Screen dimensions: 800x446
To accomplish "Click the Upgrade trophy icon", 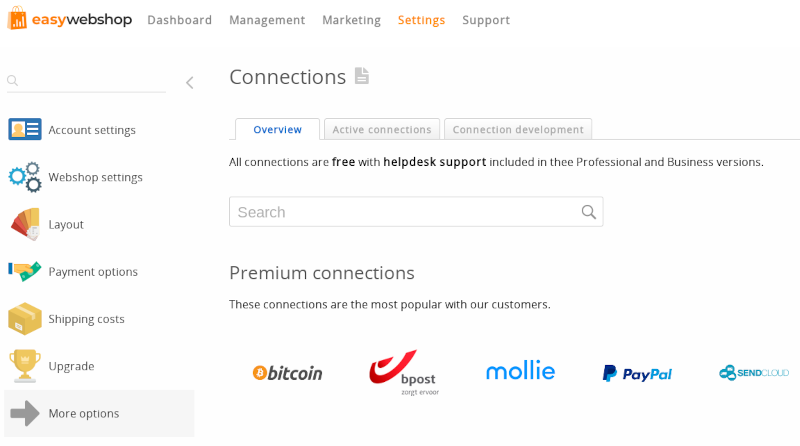I will [x=24, y=365].
